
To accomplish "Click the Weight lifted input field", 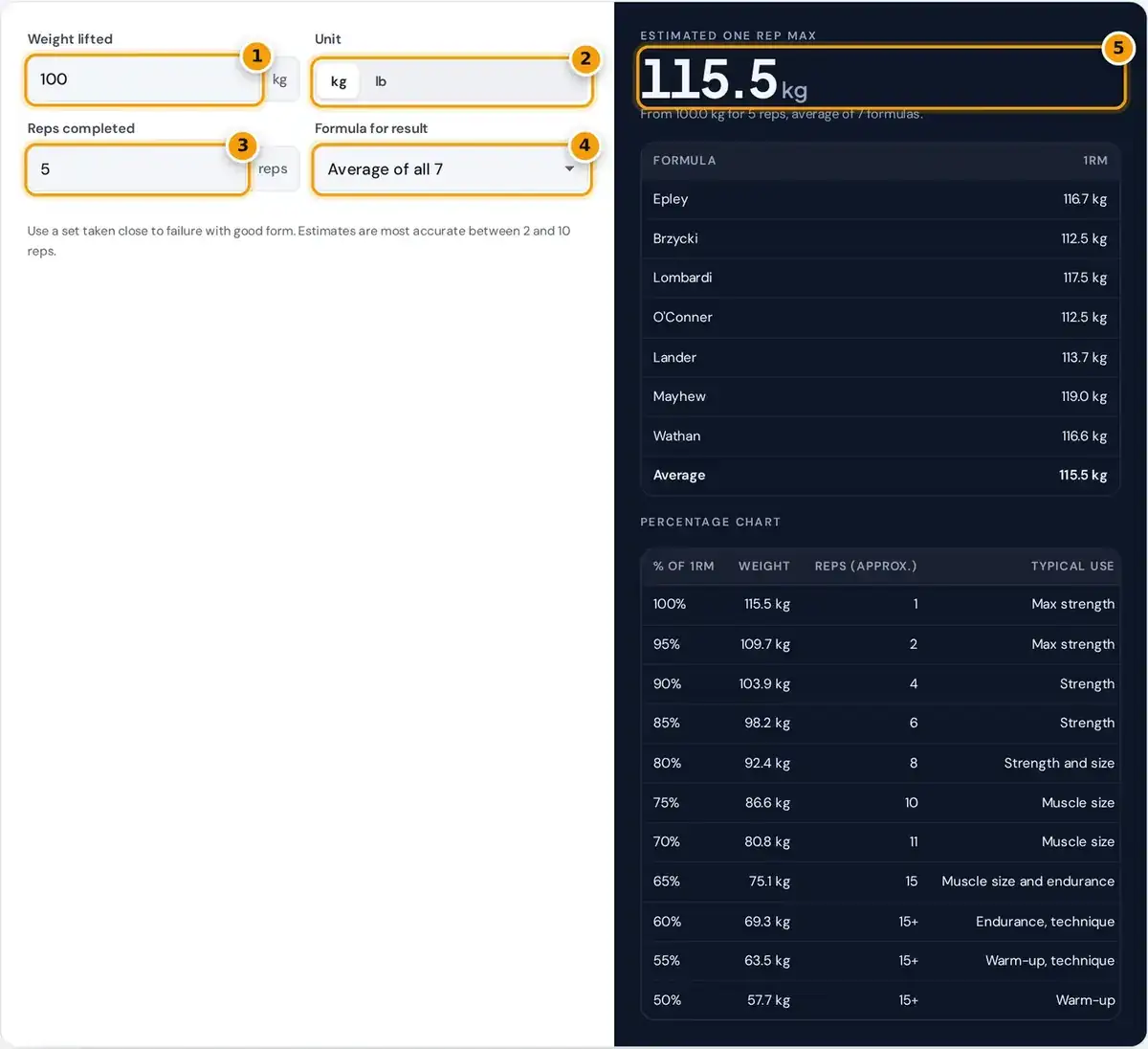I will pyautogui.click(x=143, y=79).
